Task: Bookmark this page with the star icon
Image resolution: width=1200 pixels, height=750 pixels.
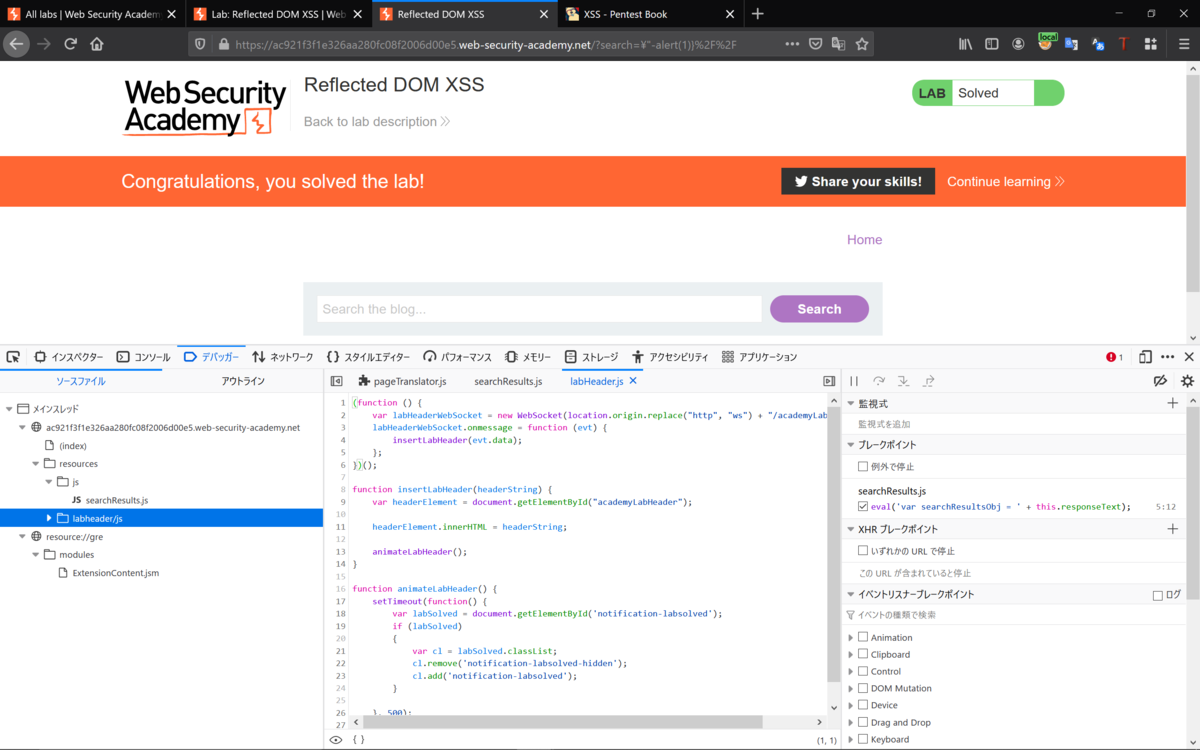Action: click(x=862, y=44)
